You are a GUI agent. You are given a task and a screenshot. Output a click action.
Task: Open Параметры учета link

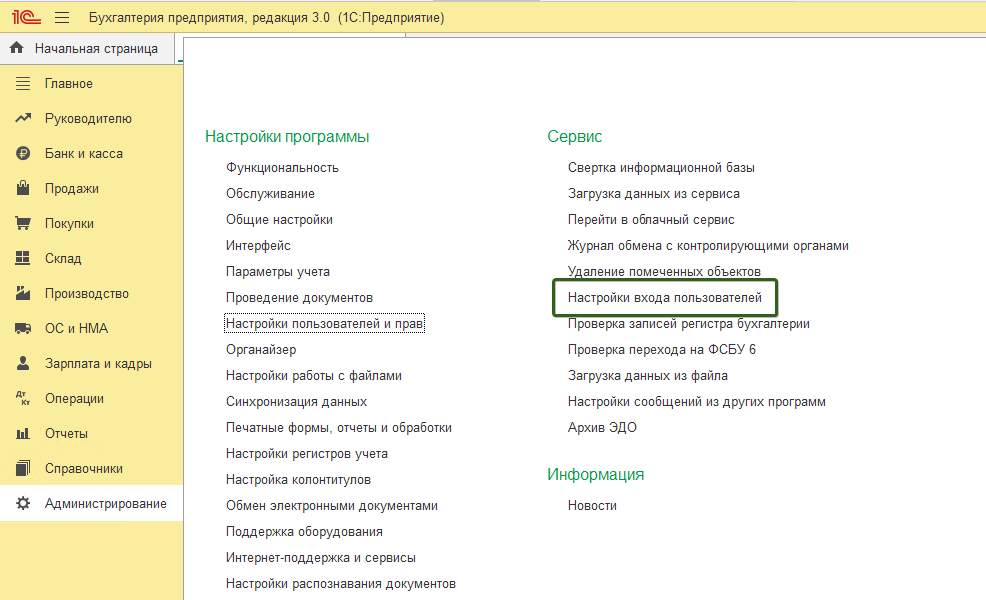click(278, 272)
